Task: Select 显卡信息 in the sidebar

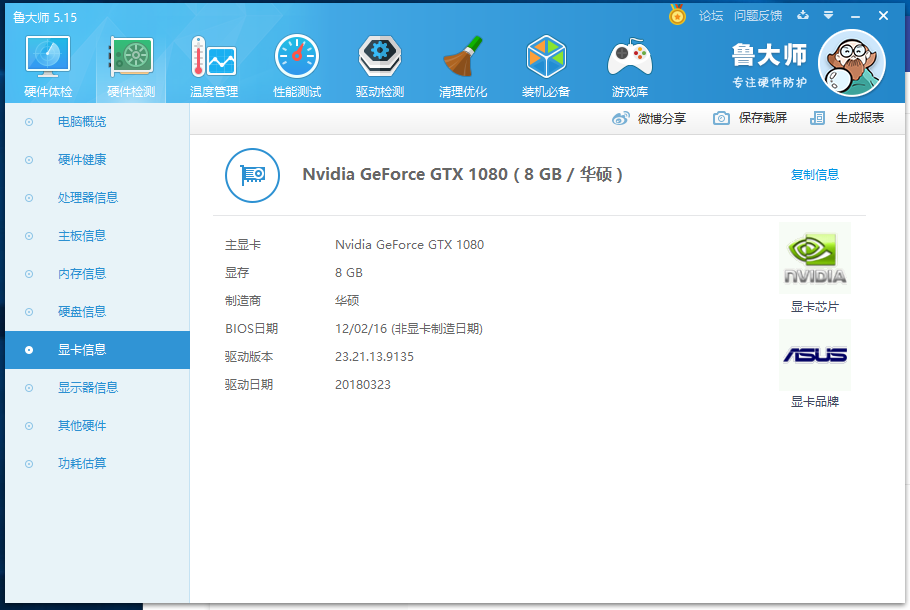Action: [98, 350]
